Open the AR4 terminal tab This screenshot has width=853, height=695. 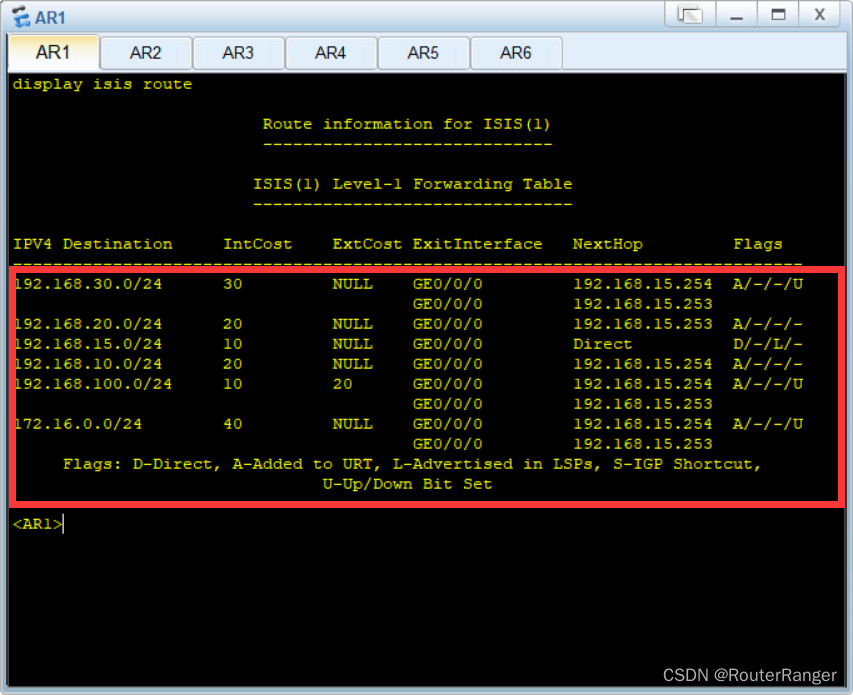pos(331,53)
